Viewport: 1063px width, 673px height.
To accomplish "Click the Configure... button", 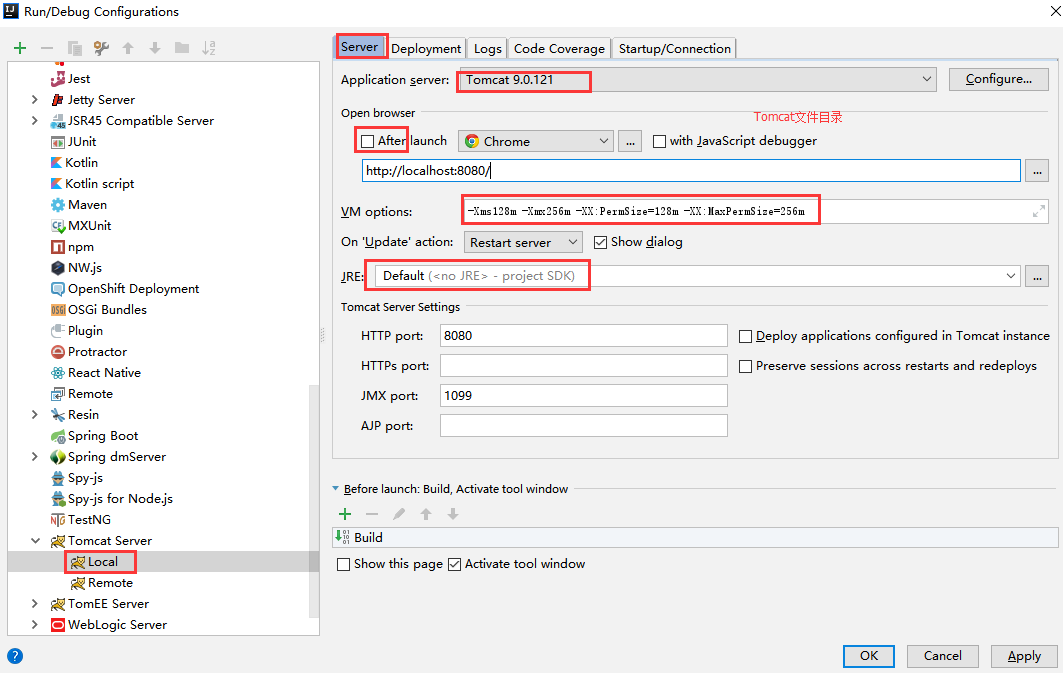I will (999, 79).
